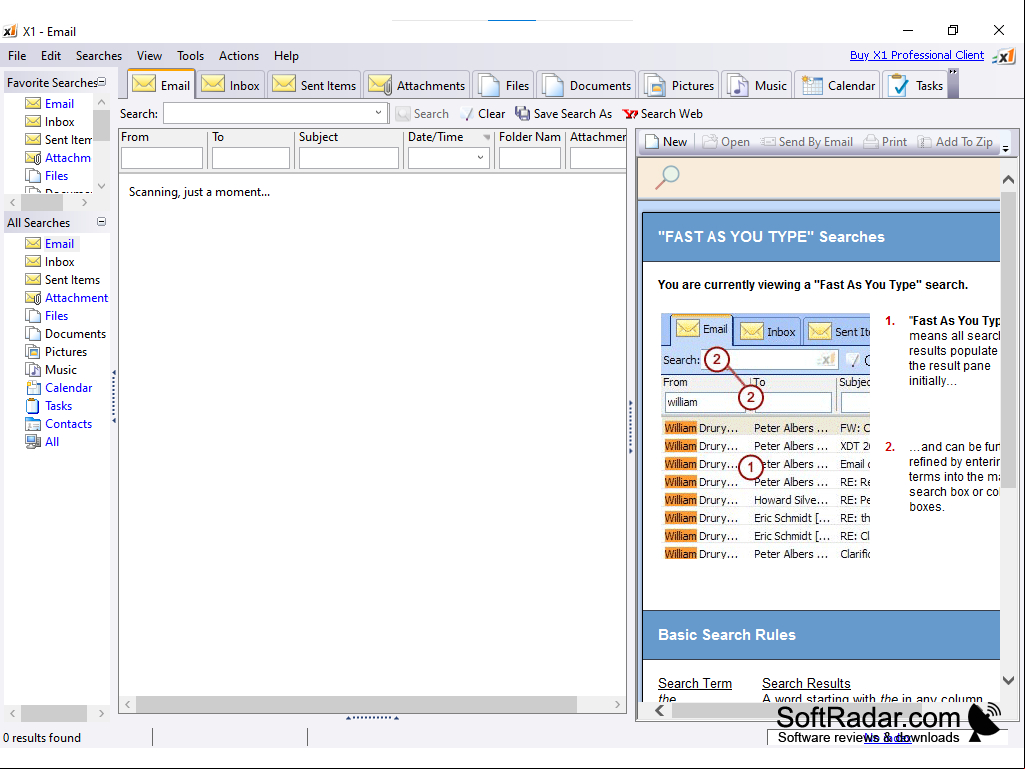The width and height of the screenshot is (1025, 769).
Task: Click the Search Term link in Basic Search Rules
Action: [694, 683]
